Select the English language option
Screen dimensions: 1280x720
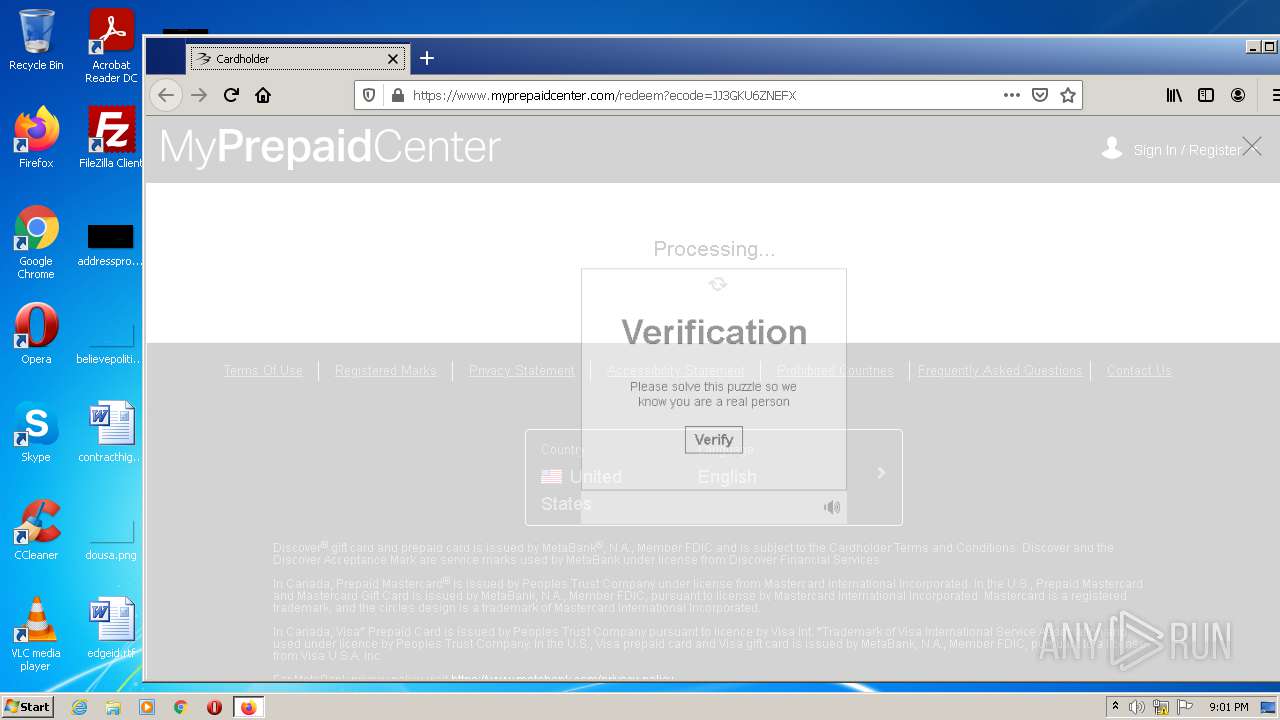pyautogui.click(x=727, y=477)
